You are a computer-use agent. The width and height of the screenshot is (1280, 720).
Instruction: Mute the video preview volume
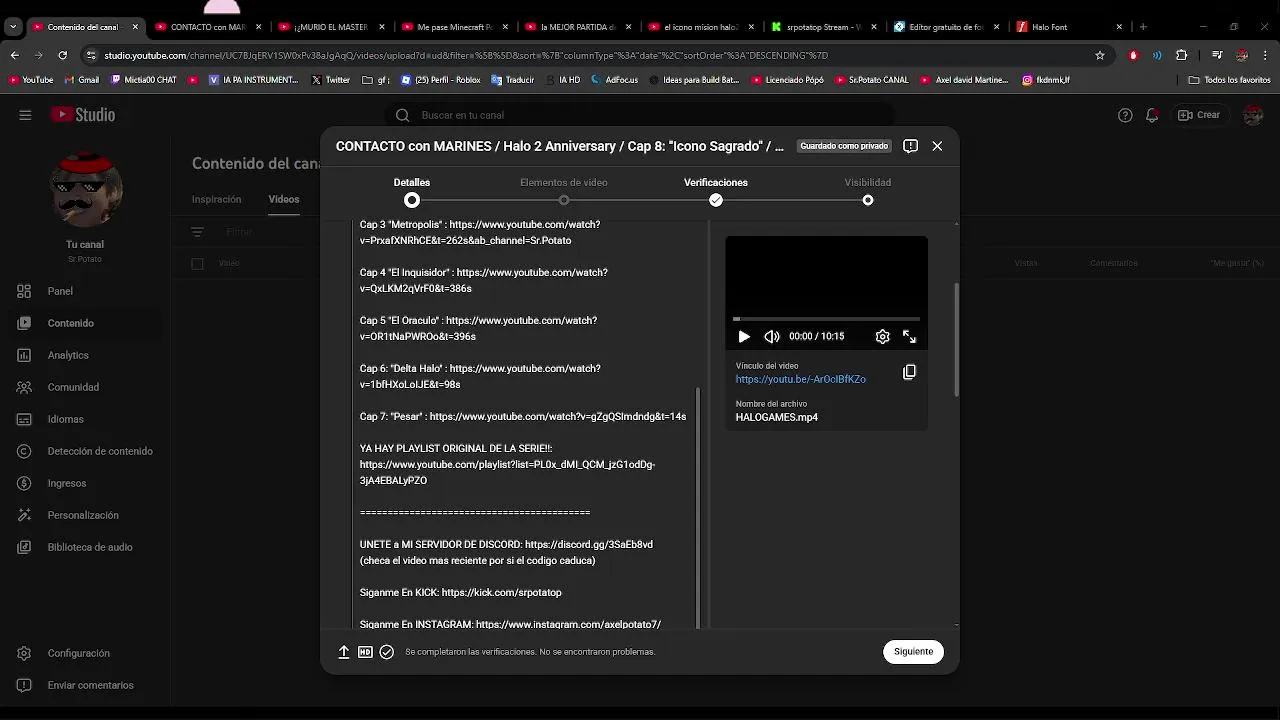(x=772, y=337)
